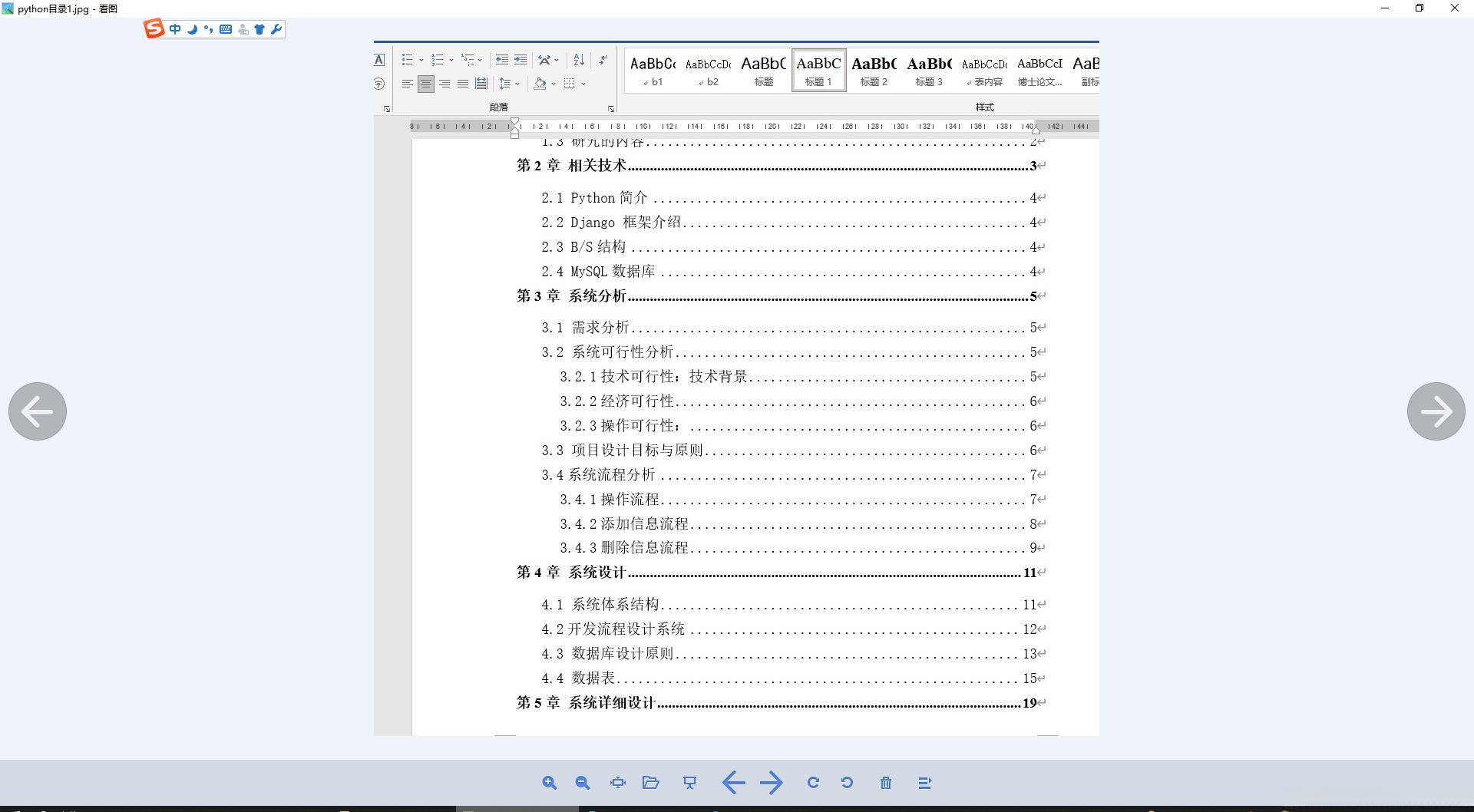Image resolution: width=1474 pixels, height=812 pixels.
Task: Apply the 标题 2 style from gallery
Action: [x=873, y=70]
